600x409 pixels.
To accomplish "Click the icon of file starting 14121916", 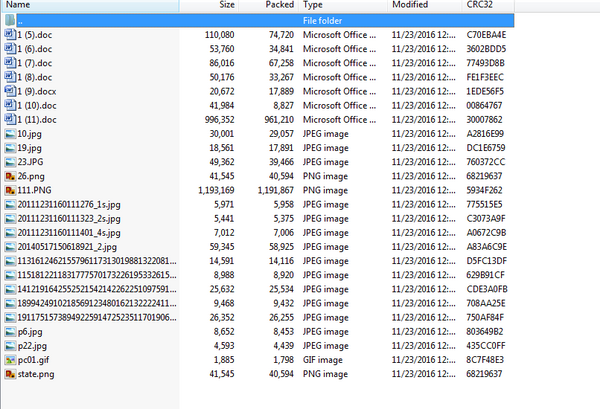I will point(10,290).
